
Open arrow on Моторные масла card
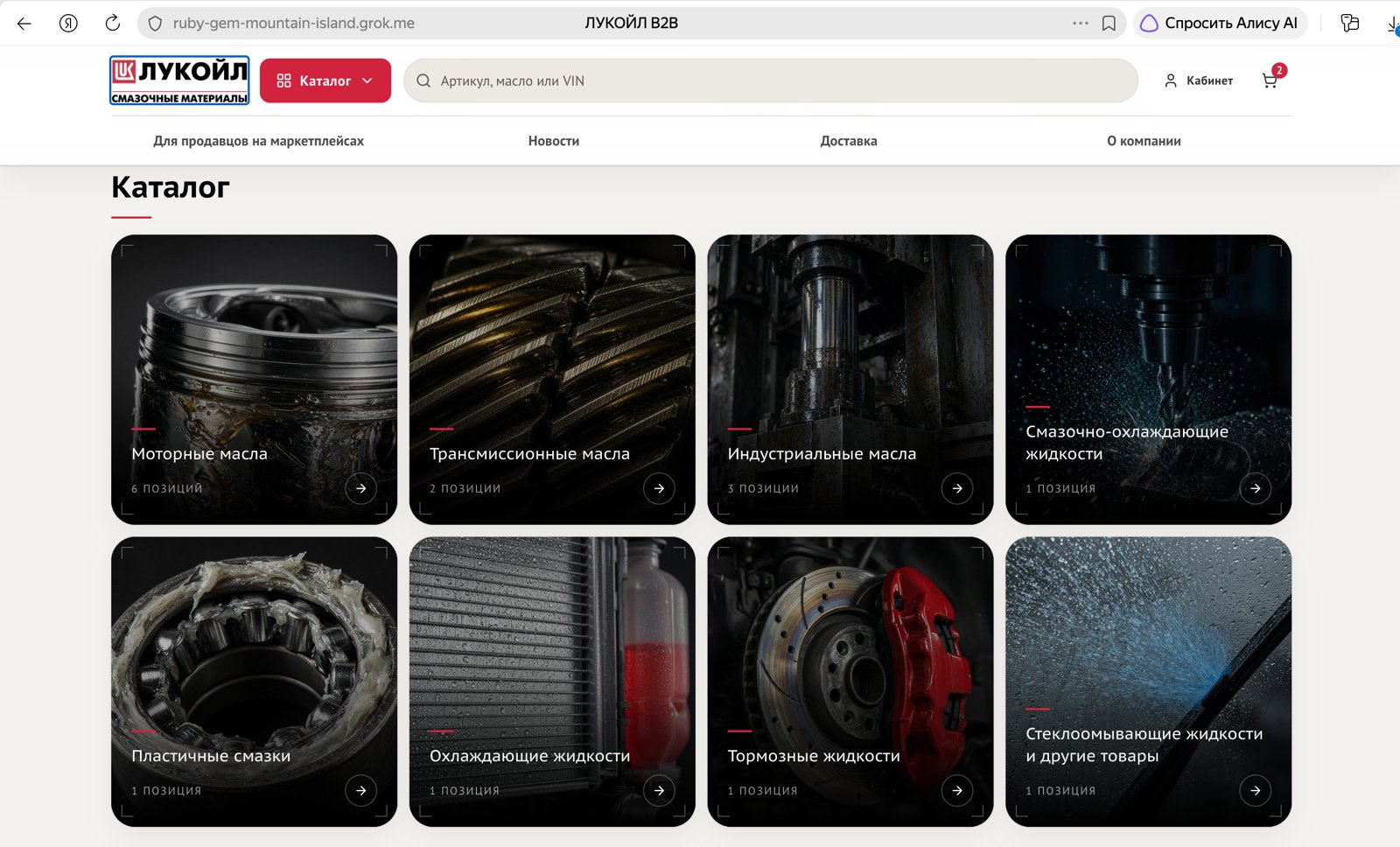(361, 488)
